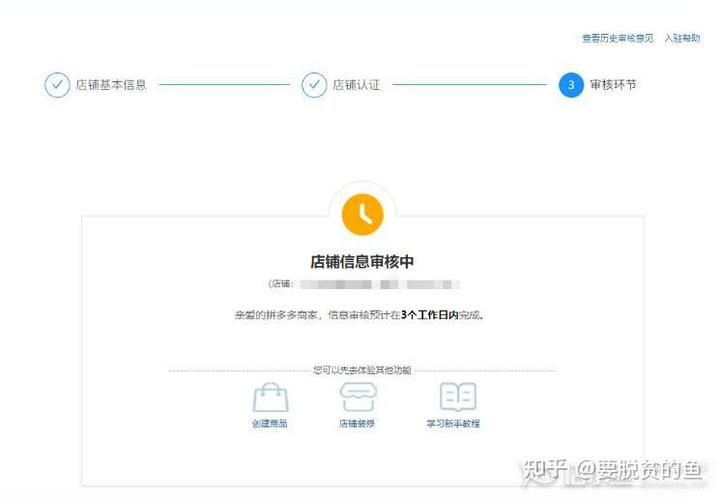721x500 pixels.
Task: Select the 店铺认证 step label
Action: tap(356, 85)
